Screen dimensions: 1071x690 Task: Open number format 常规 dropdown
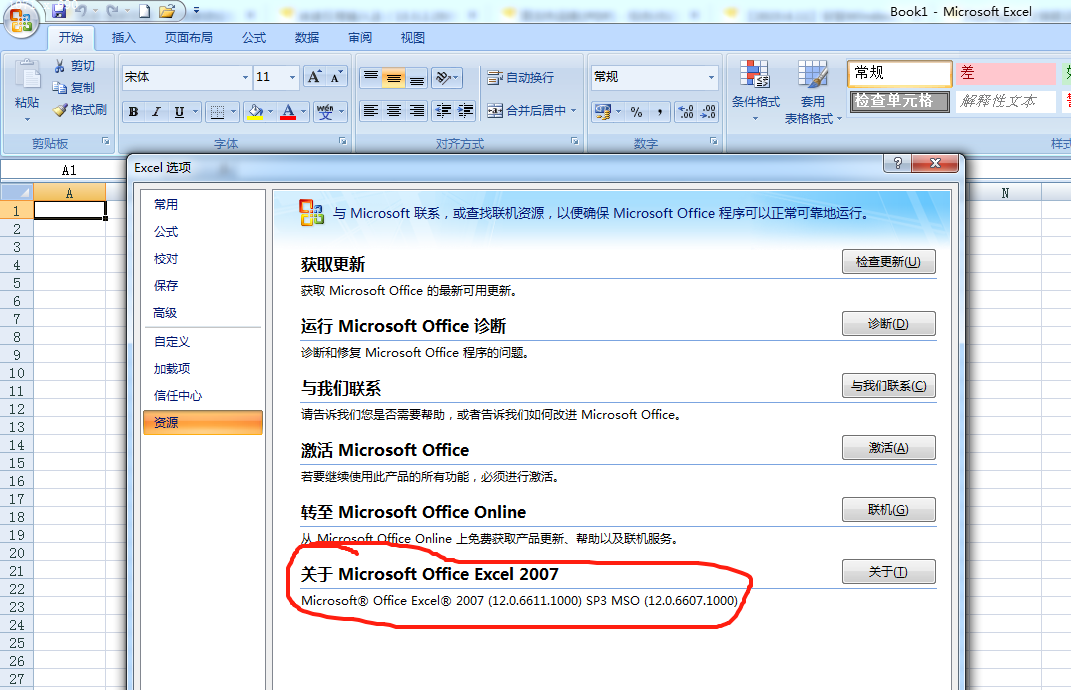711,77
